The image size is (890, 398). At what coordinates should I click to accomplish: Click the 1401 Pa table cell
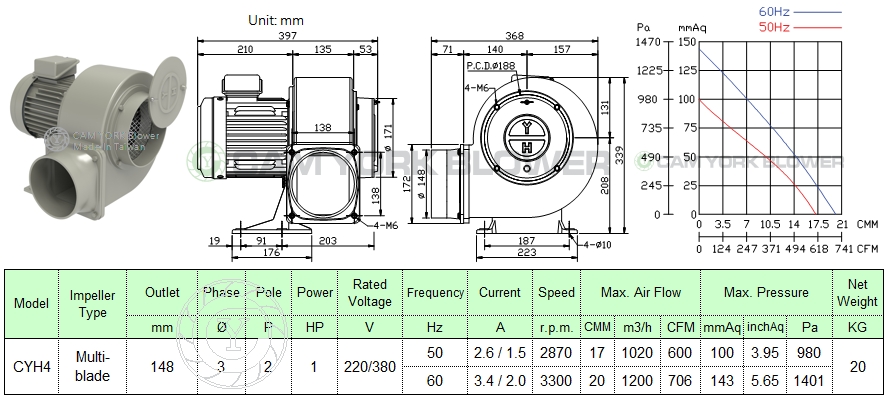click(x=809, y=380)
